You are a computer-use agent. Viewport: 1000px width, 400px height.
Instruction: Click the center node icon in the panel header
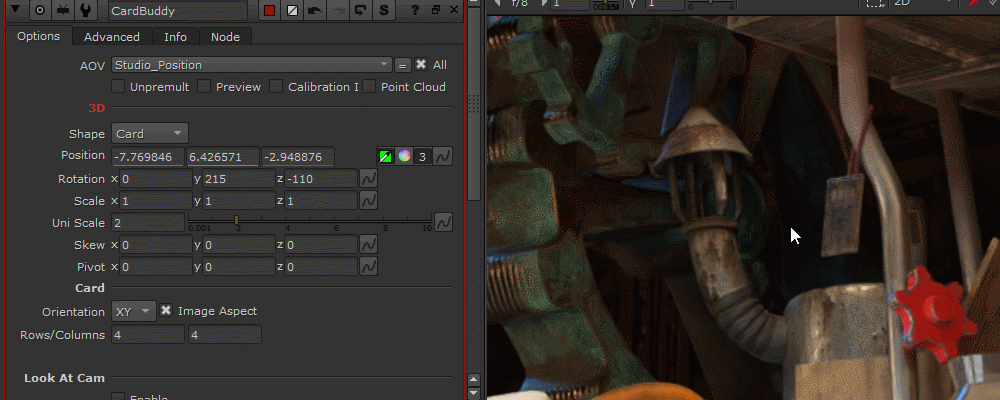(x=41, y=11)
